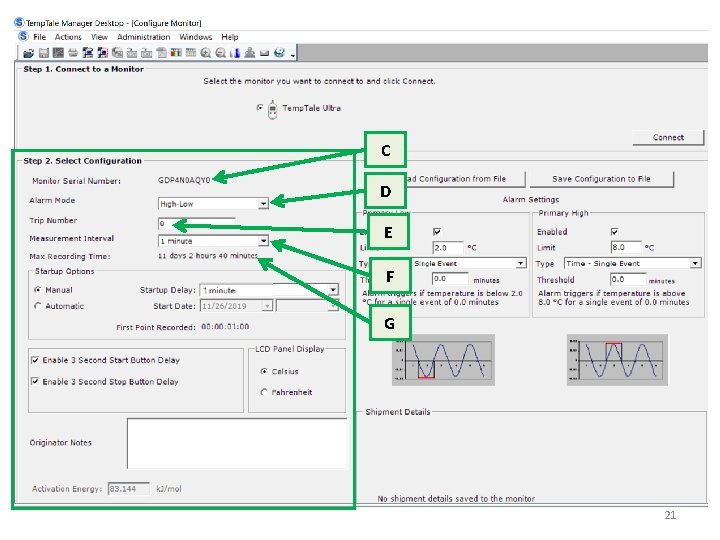Click the Trip Number input field
The height and width of the screenshot is (540, 720).
196,223
